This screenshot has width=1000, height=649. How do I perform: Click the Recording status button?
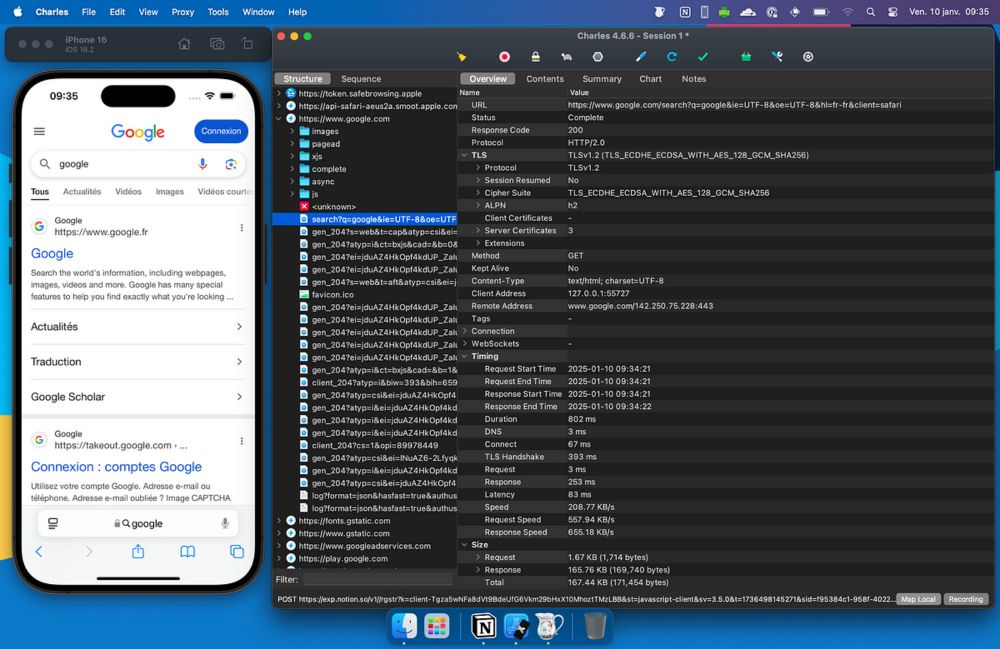966,599
